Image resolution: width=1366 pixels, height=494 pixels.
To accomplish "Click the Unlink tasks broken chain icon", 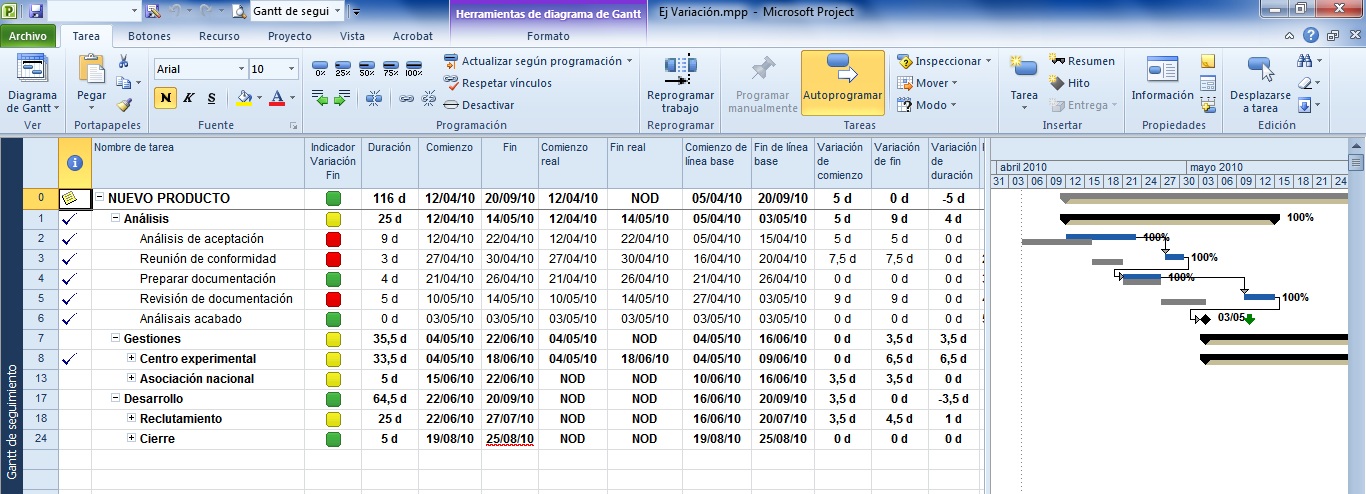I will [428, 98].
